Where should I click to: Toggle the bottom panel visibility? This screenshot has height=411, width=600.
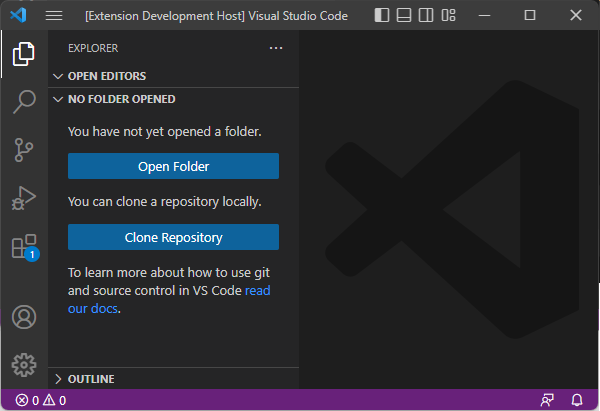tap(404, 15)
